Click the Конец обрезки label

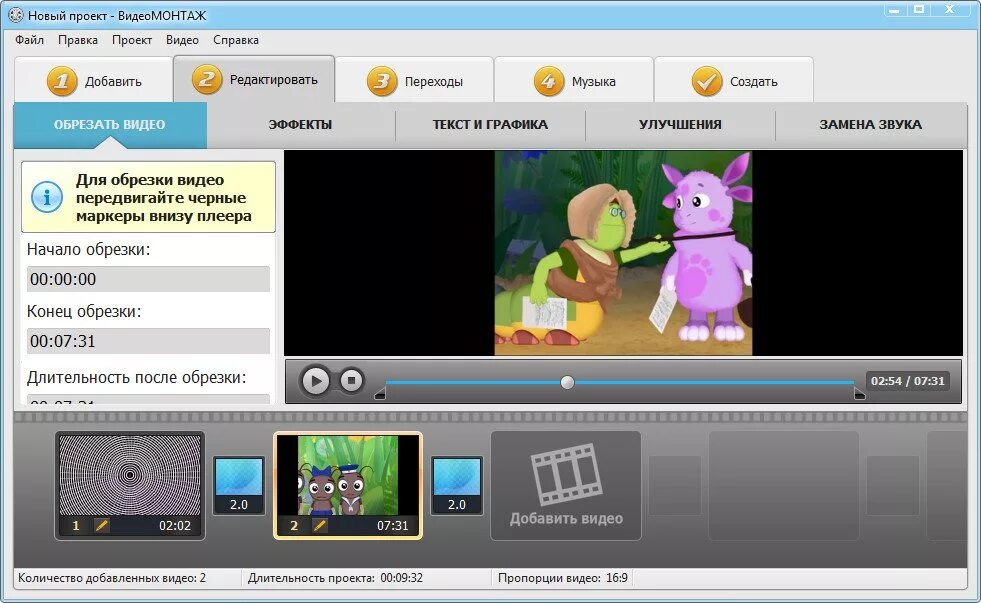point(84,312)
